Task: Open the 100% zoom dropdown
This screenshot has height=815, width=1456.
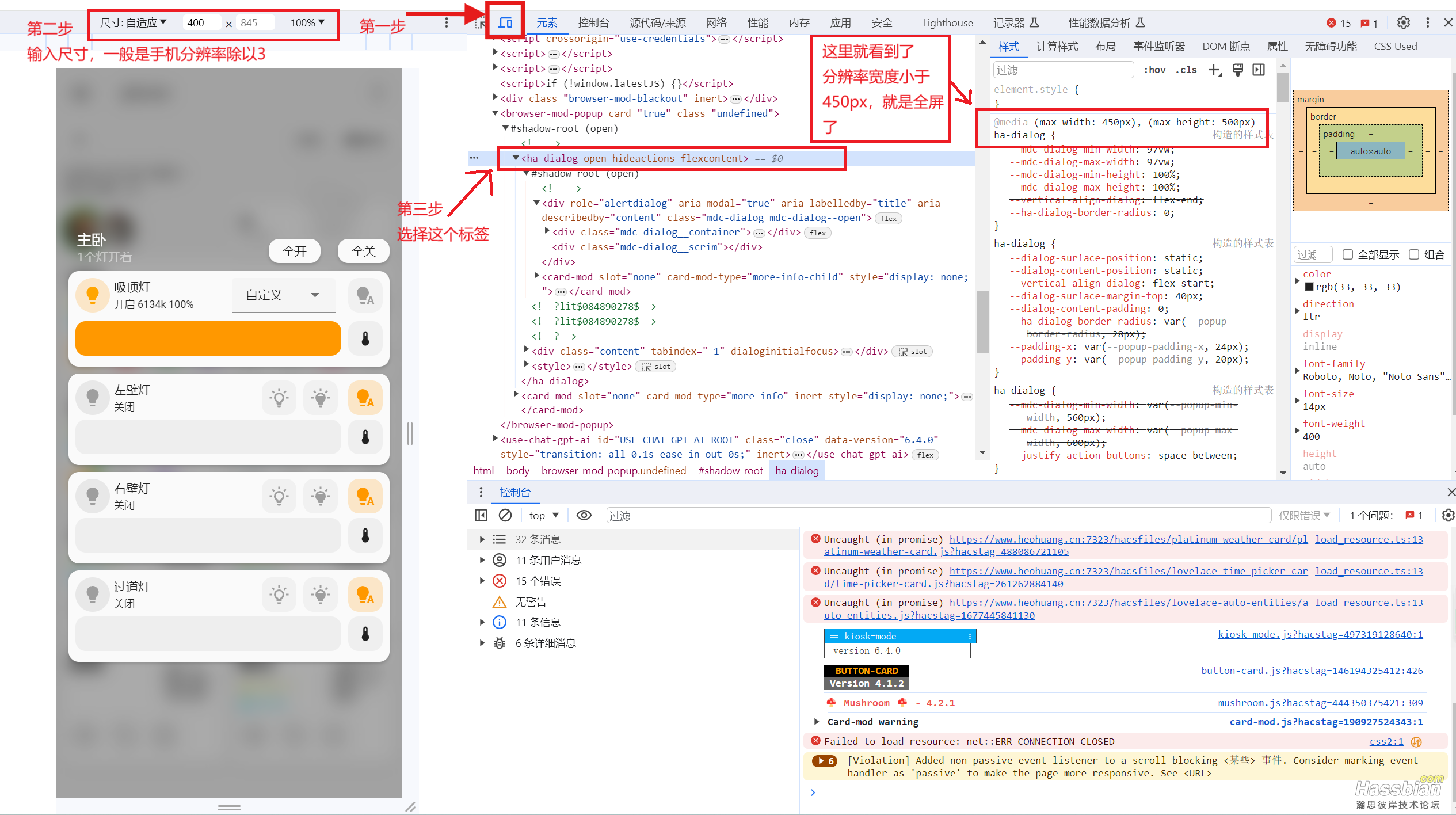Action: 307,22
